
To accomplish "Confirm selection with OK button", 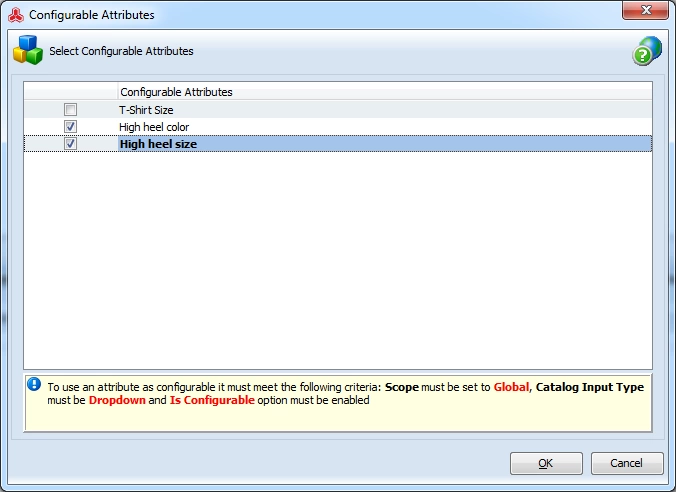I will pos(546,463).
